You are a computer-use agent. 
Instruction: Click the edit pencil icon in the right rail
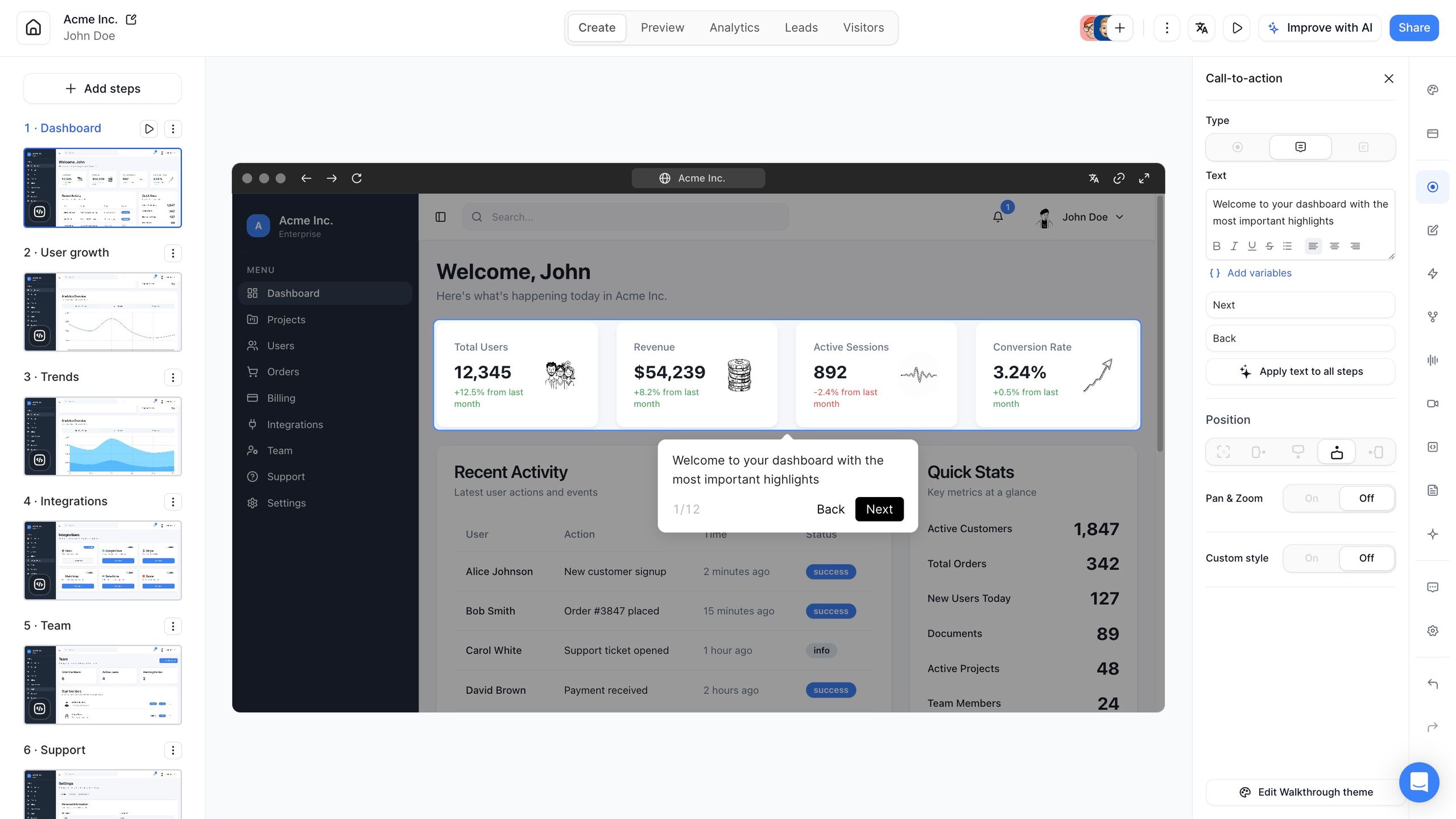coord(1433,230)
